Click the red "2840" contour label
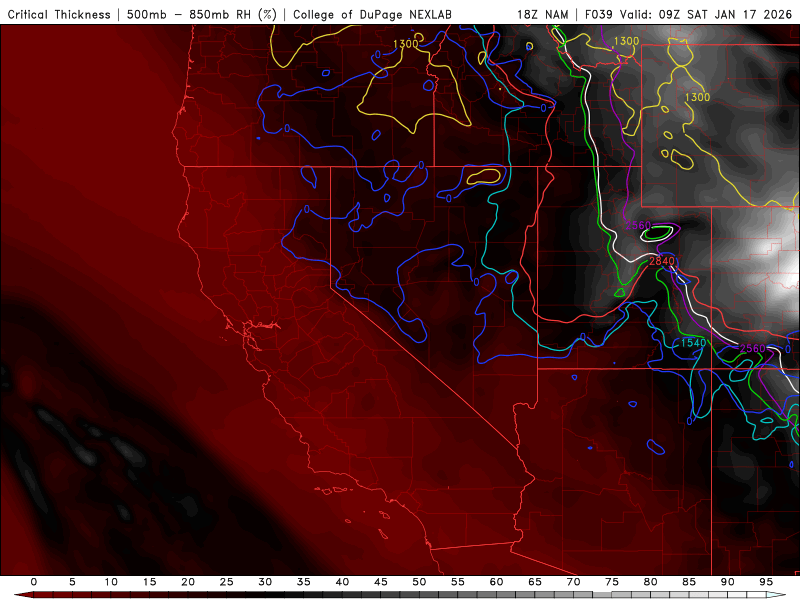Screen dimensions: 800x600 click(x=662, y=261)
